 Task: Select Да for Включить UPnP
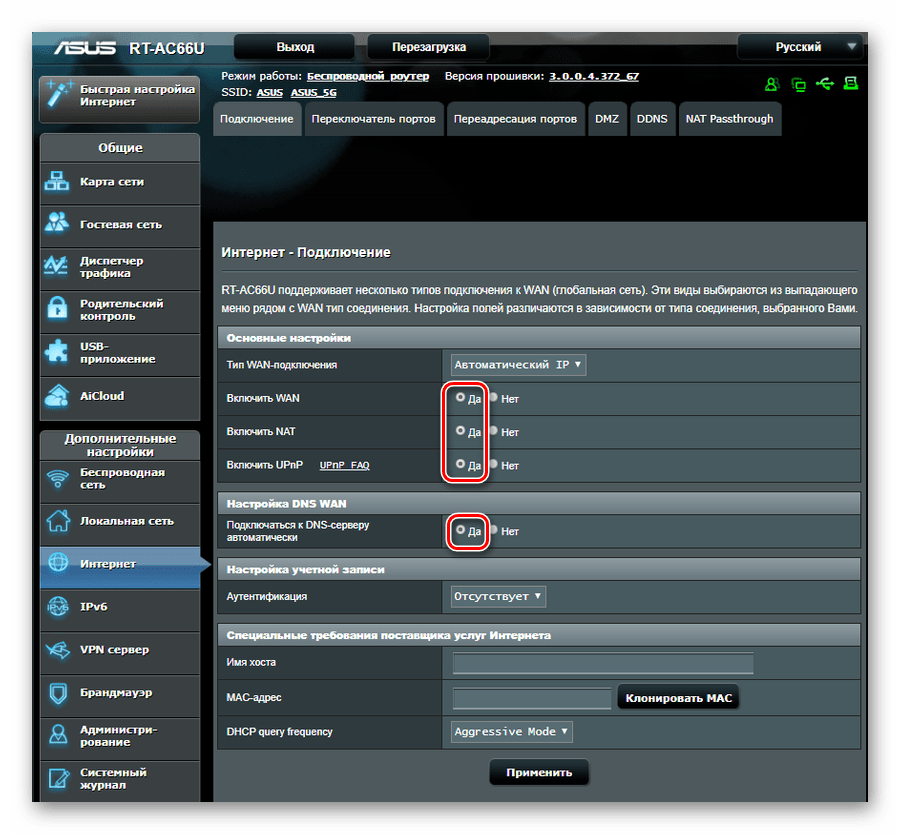[460, 464]
